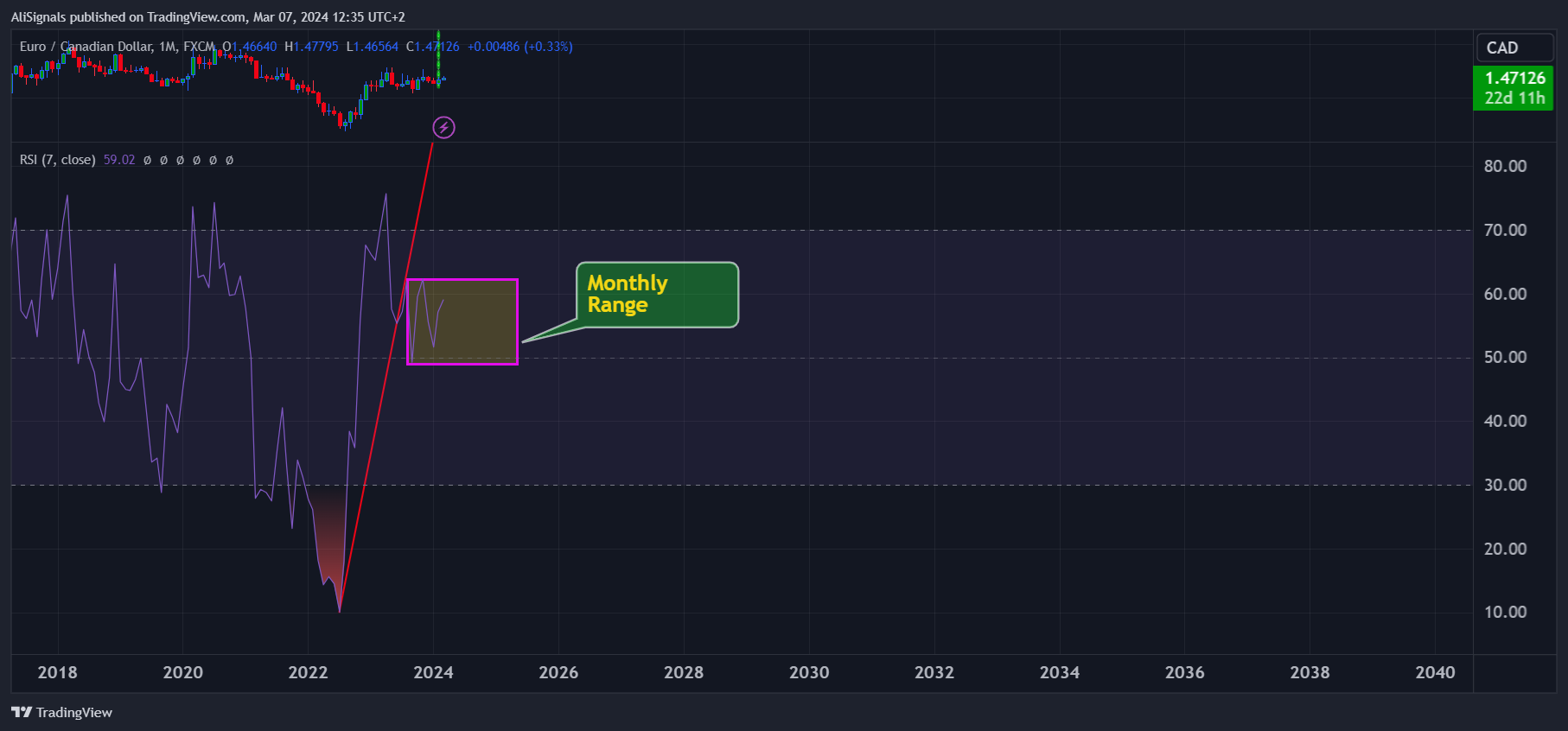This screenshot has width=1568, height=731.
Task: Click the 2026 time axis label
Action: 558,672
